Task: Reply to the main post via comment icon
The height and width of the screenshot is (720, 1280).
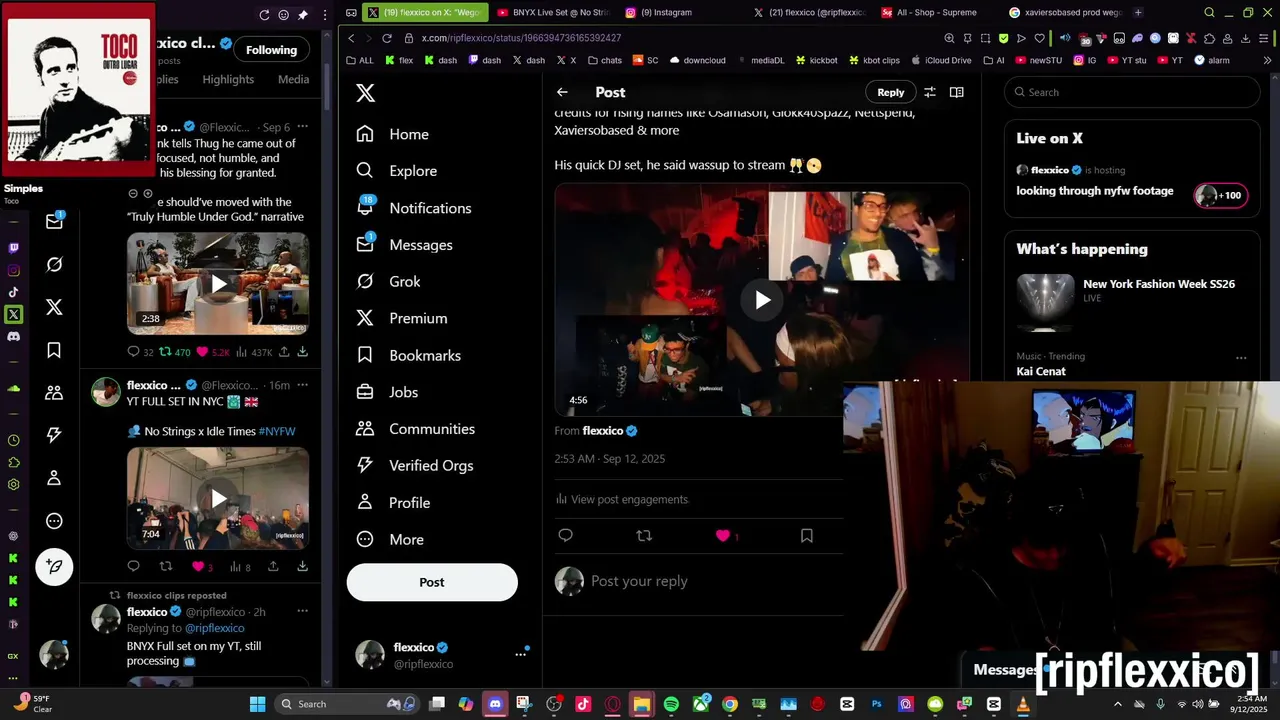Action: (565, 536)
